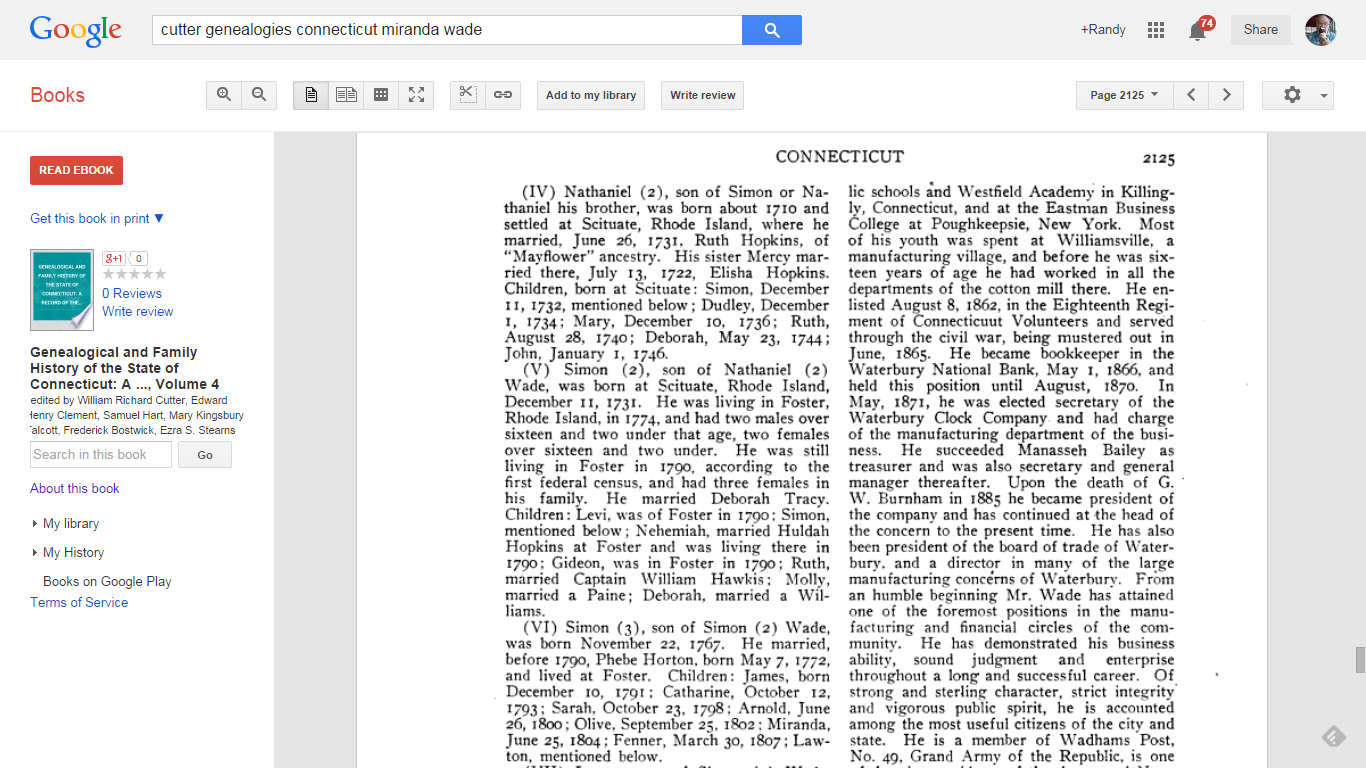Enter fullscreen reading mode
Viewport: 1366px width, 768px height.
[416, 95]
